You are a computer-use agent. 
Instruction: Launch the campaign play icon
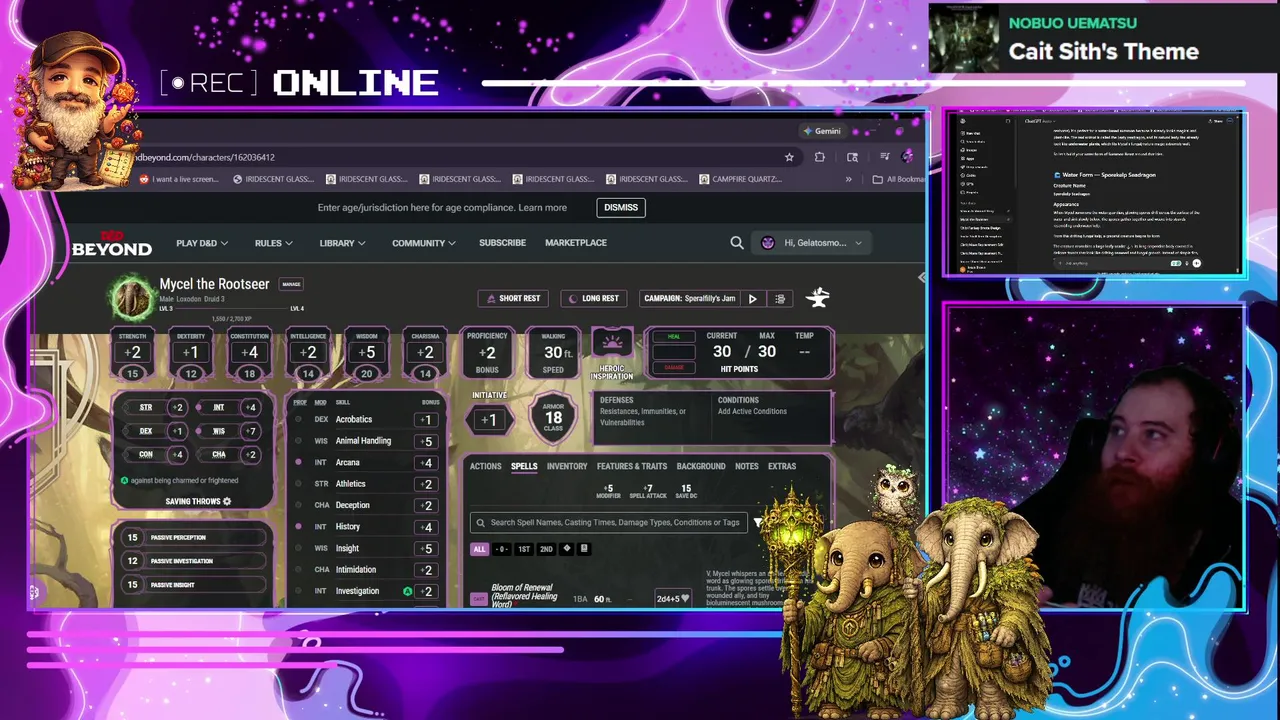click(753, 298)
